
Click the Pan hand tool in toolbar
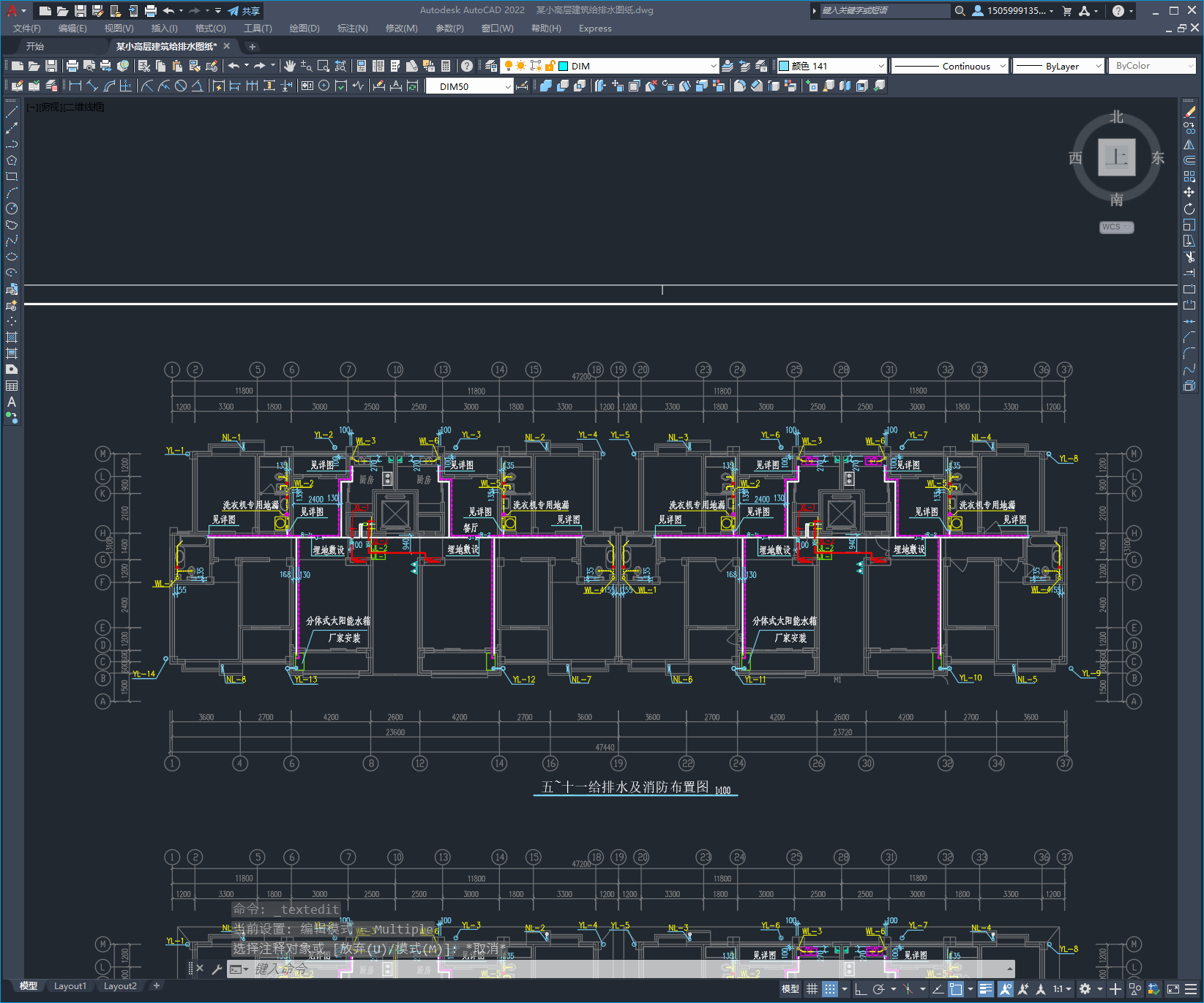(290, 66)
